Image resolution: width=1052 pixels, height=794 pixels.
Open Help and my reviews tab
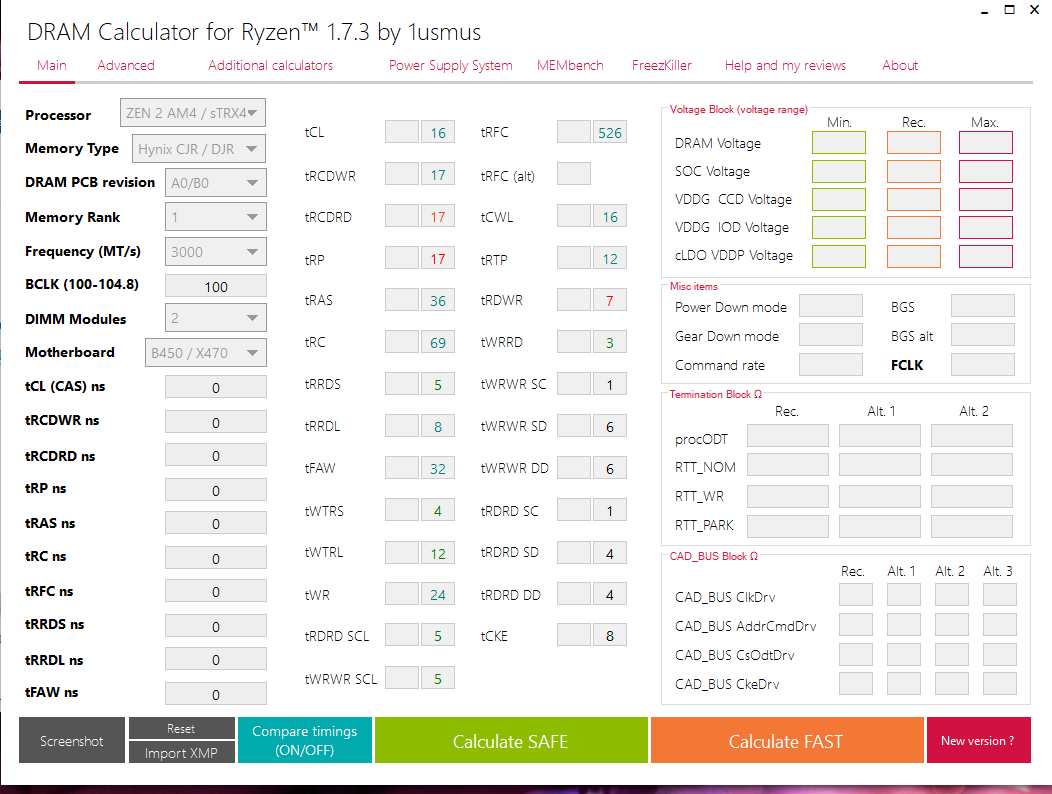[784, 65]
